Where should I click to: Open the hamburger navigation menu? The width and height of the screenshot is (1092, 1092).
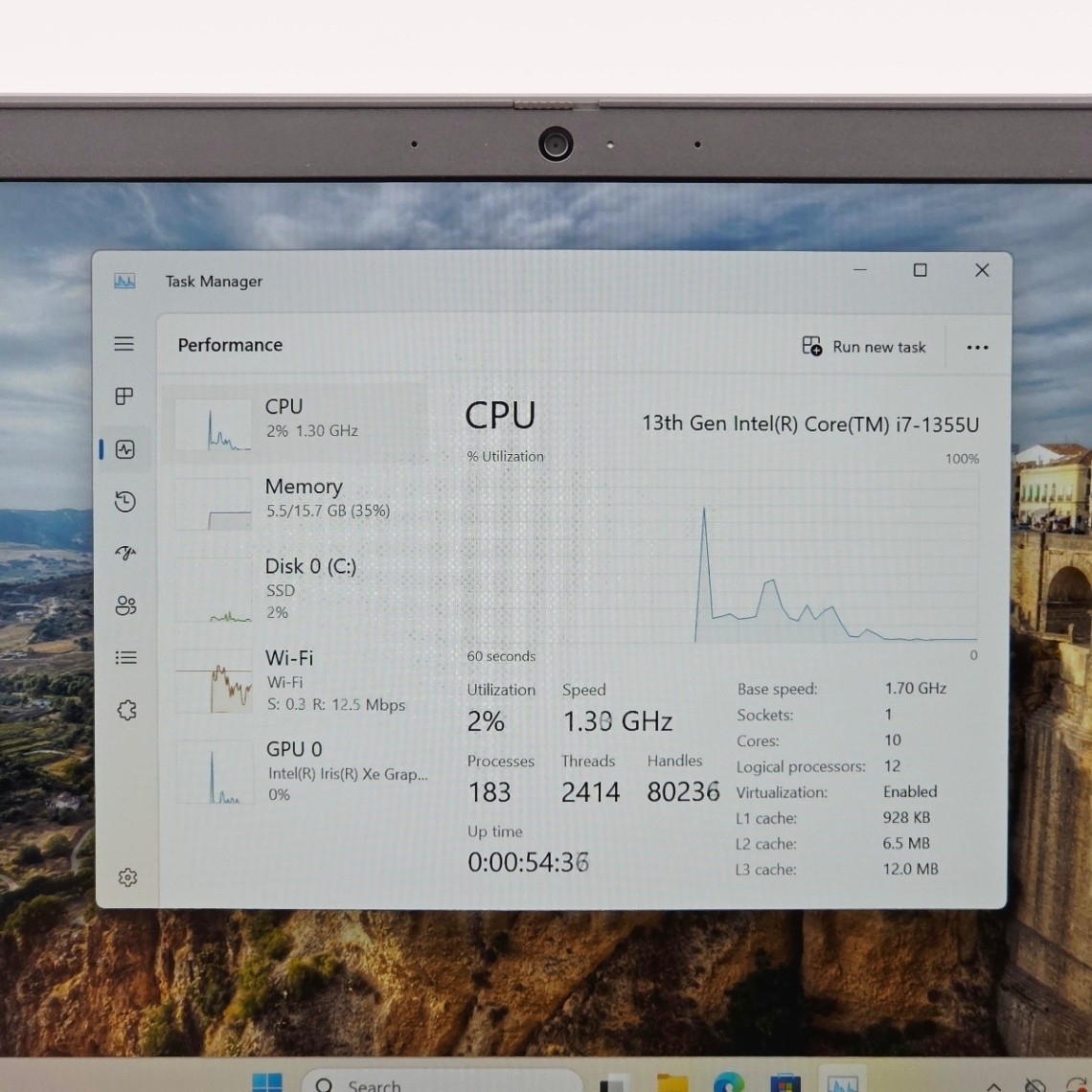click(x=124, y=343)
